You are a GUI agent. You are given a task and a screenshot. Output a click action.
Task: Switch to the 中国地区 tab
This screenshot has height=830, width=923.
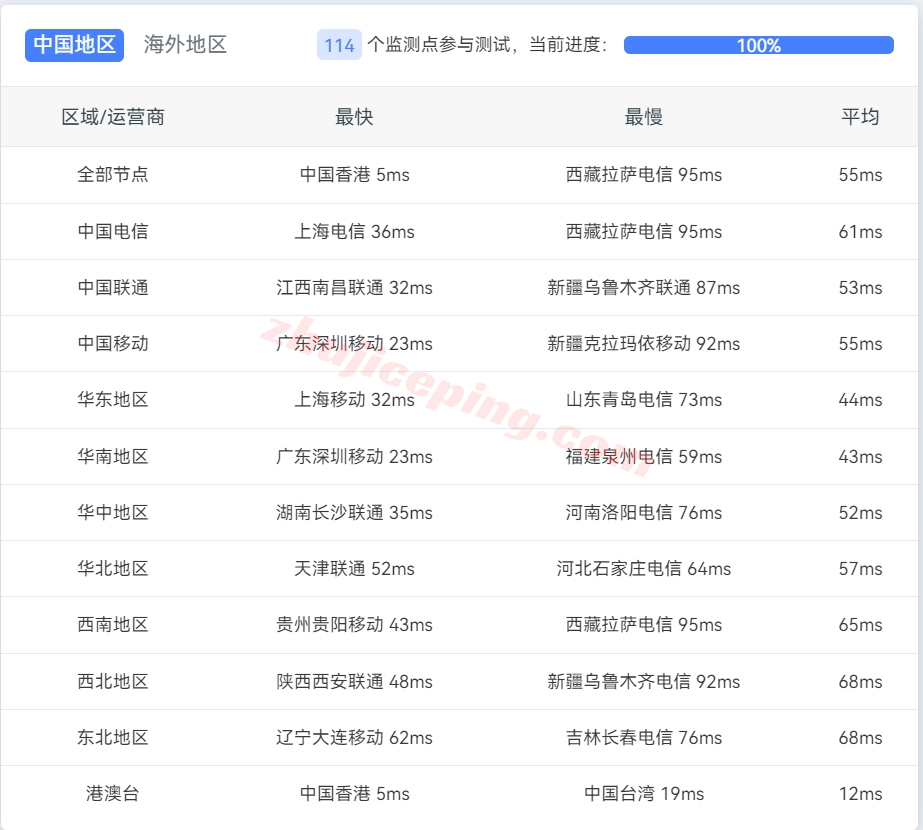pos(74,45)
